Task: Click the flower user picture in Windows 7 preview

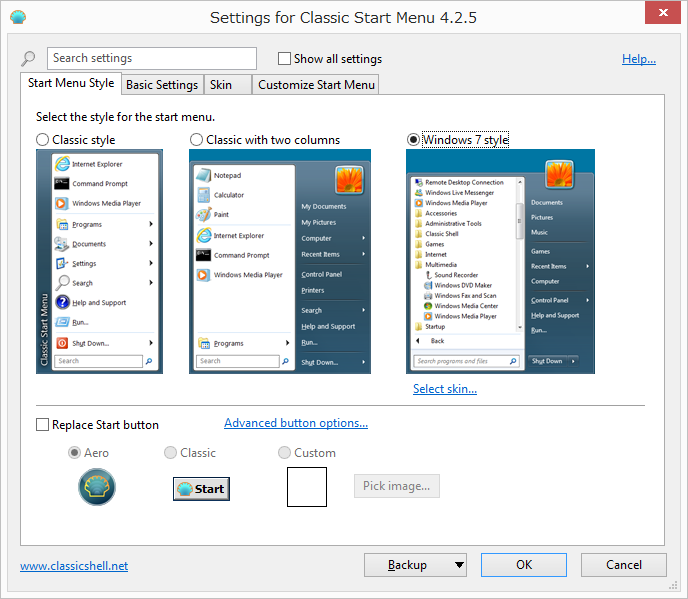Action: [559, 174]
